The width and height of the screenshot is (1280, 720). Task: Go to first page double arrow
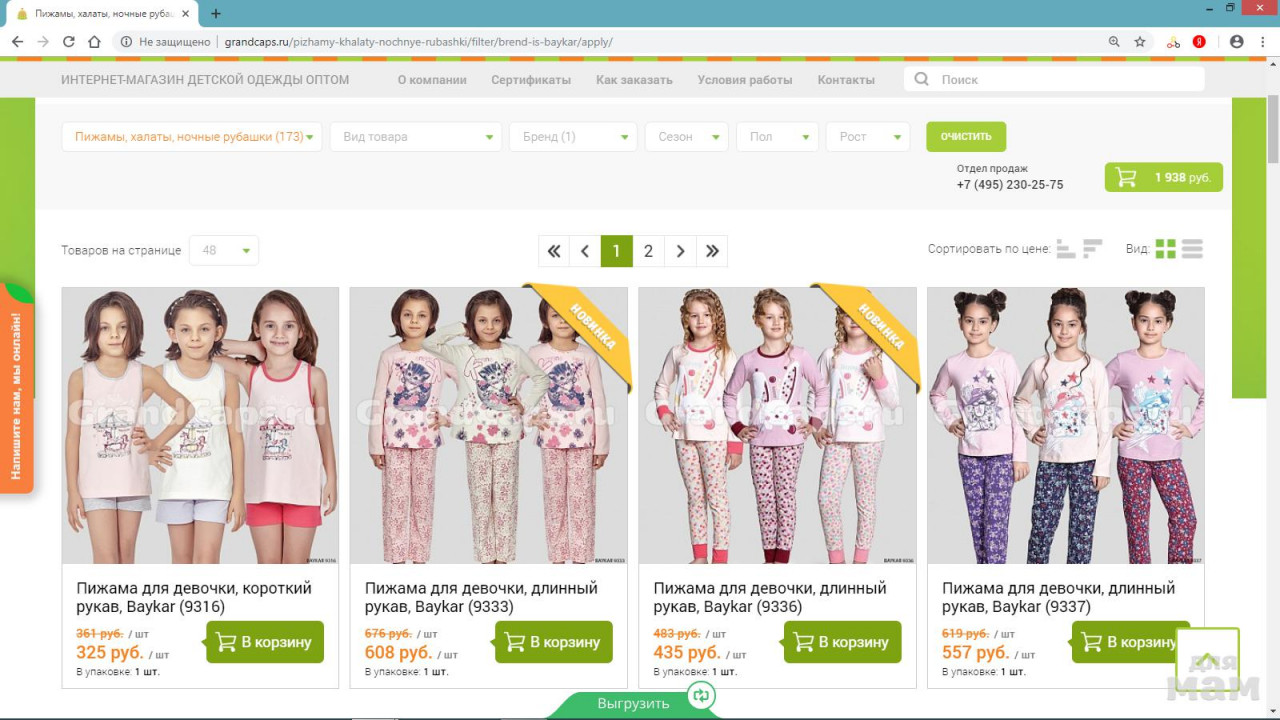tap(554, 251)
